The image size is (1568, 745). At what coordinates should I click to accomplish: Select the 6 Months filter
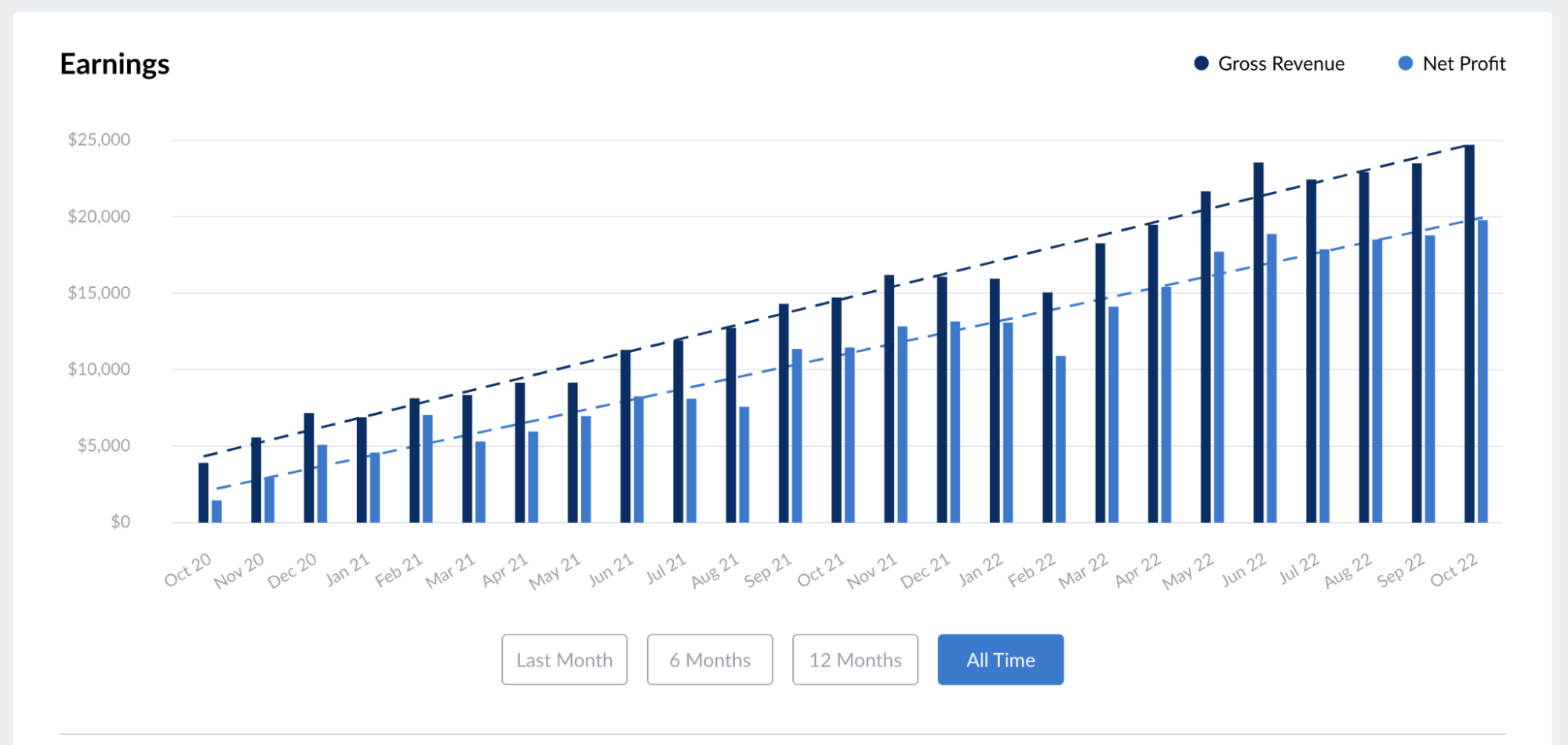709,660
